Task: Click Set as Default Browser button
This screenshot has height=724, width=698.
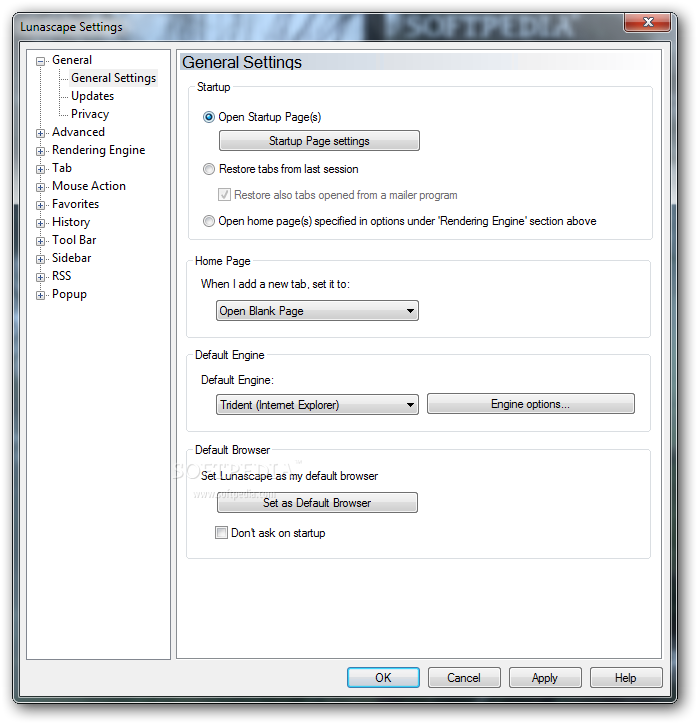Action: (317, 503)
